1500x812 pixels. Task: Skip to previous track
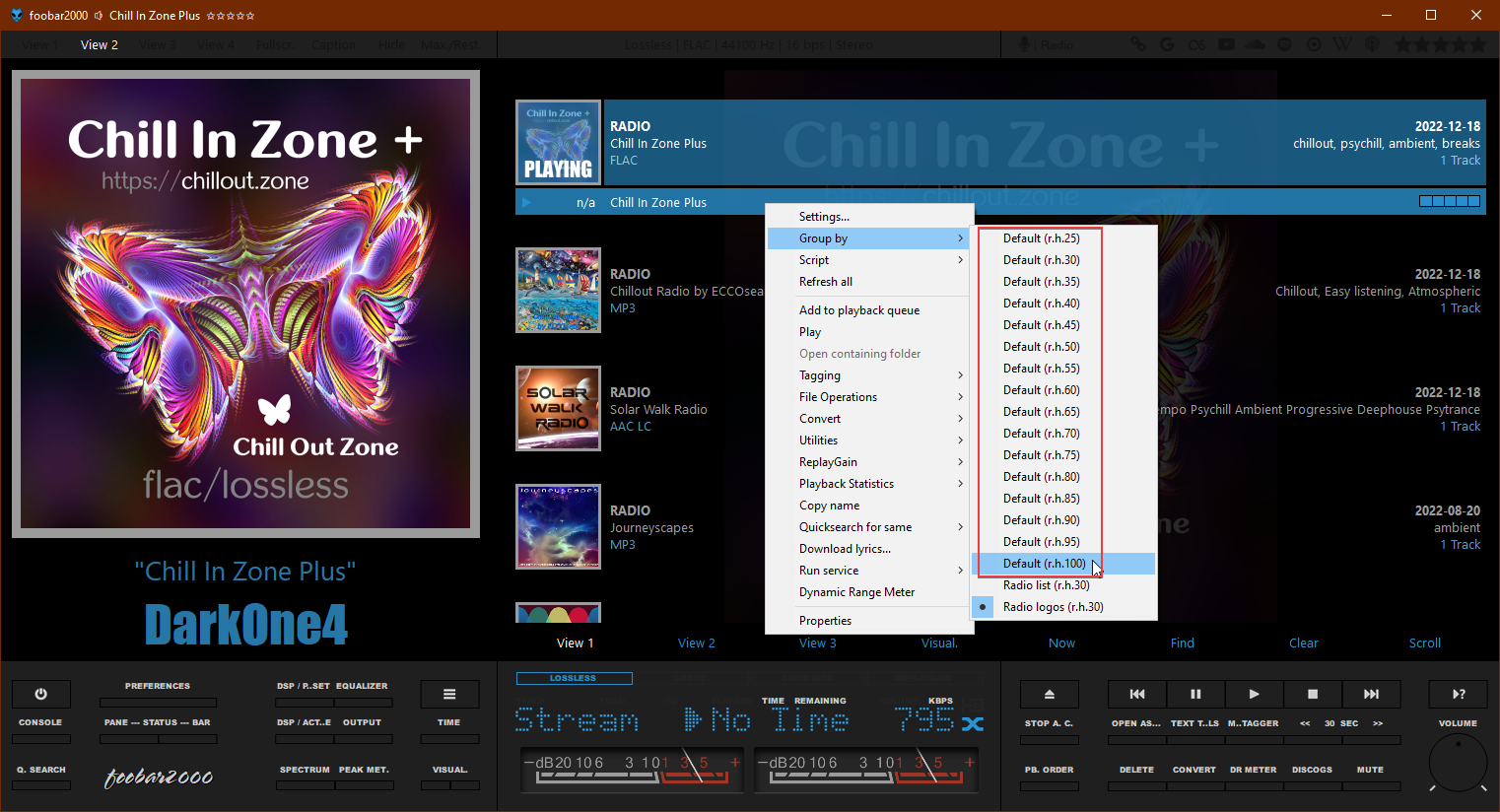(1136, 694)
